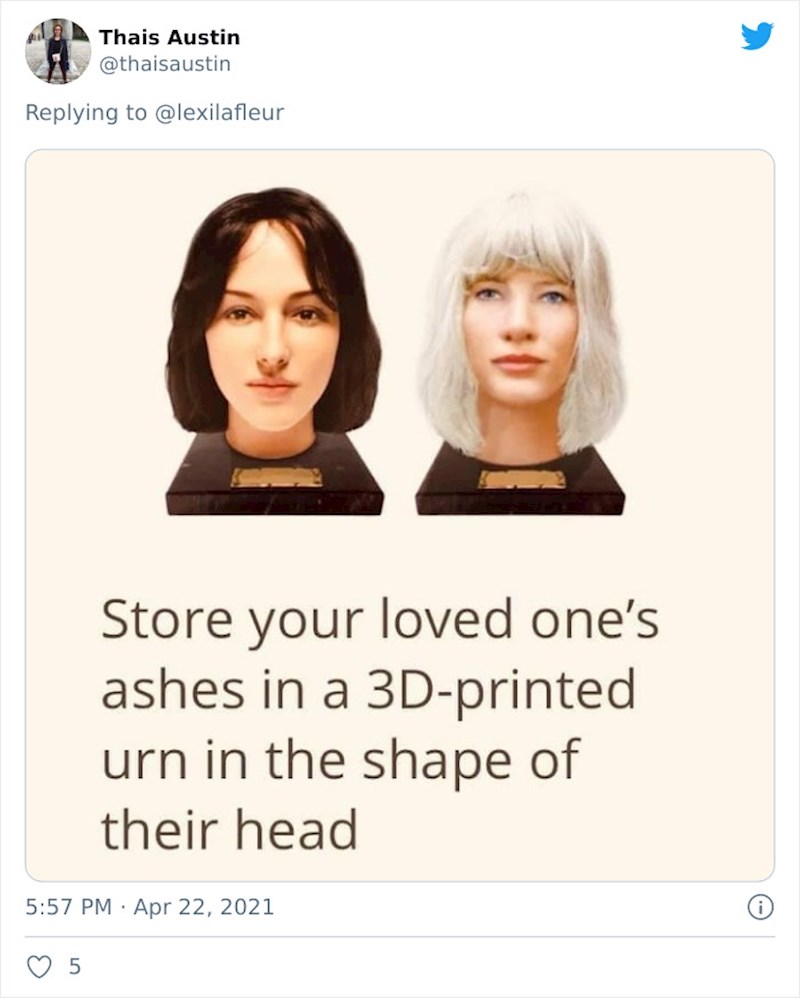Click the "their head" caption line

[229, 828]
